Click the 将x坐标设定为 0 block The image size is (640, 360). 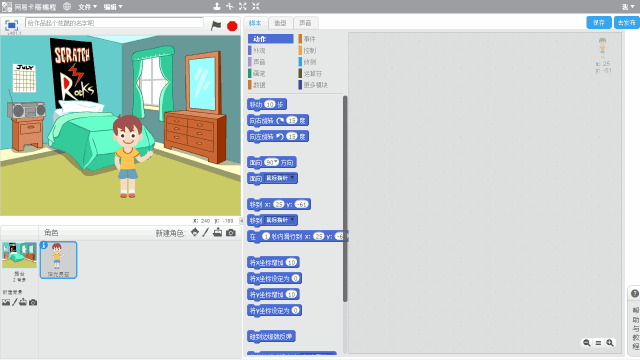pyautogui.click(x=275, y=278)
